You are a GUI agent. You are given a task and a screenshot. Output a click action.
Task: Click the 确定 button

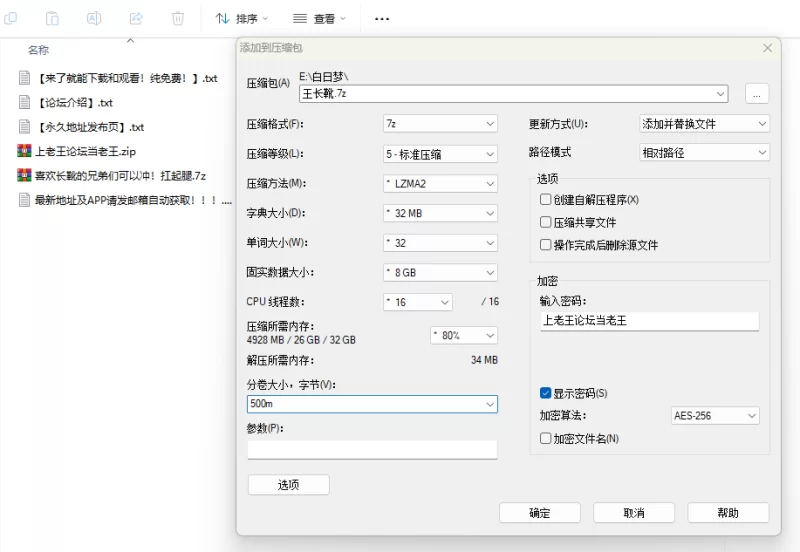(539, 513)
